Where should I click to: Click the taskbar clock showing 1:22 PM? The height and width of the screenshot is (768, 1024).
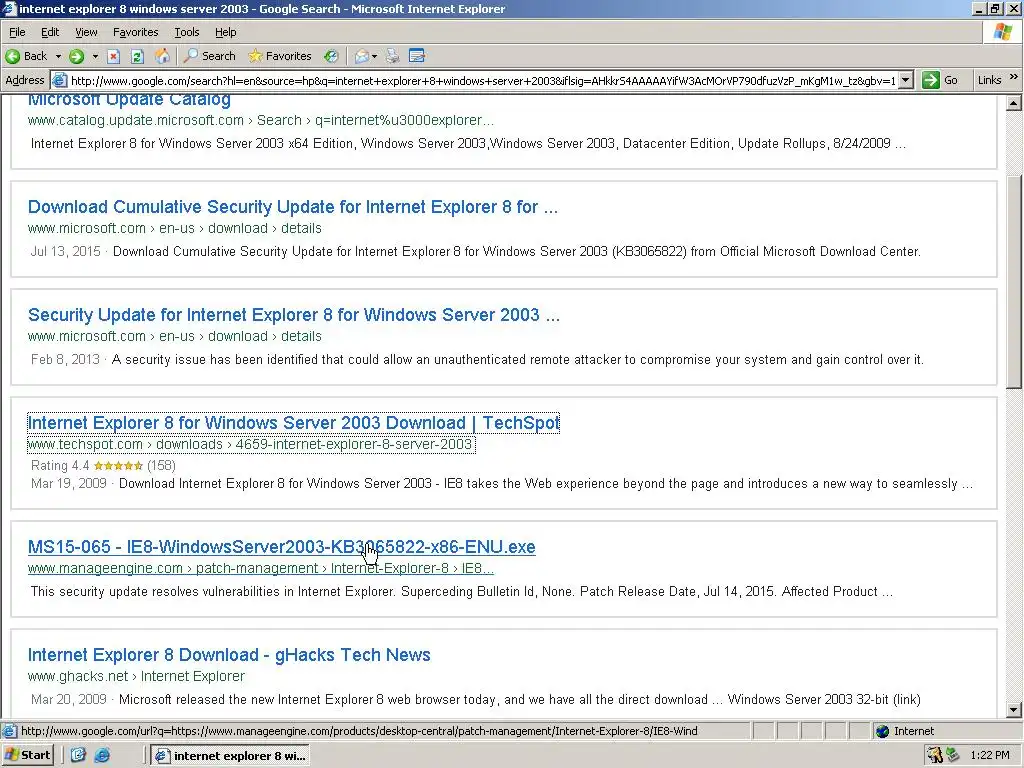point(990,756)
